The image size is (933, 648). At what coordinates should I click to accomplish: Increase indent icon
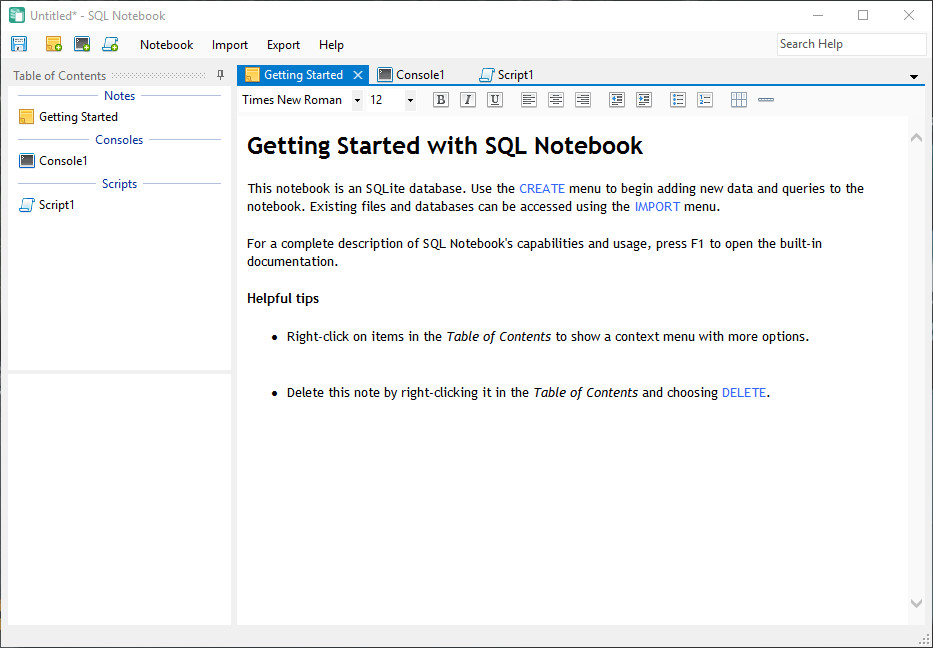tap(644, 99)
